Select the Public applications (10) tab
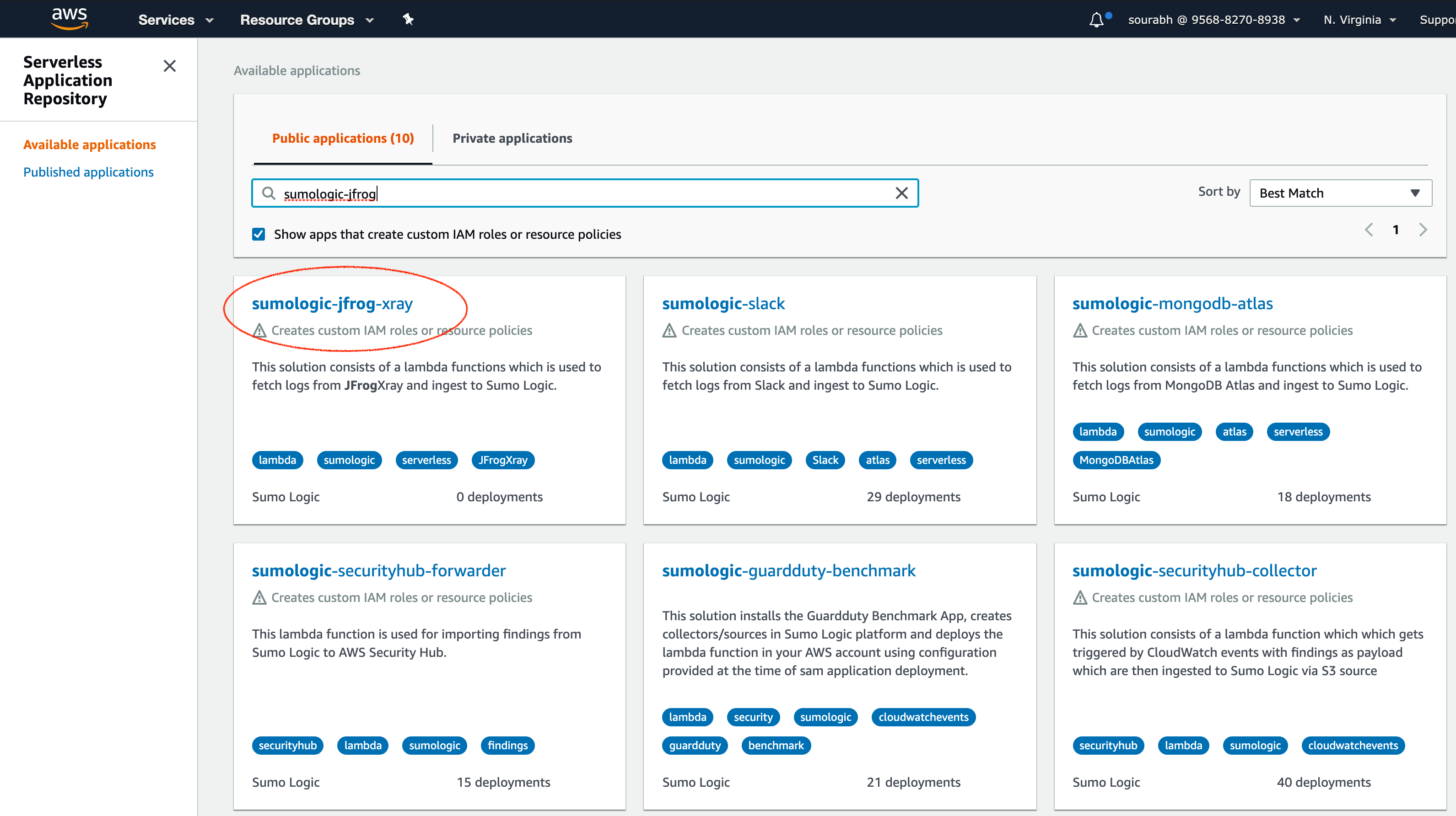 click(343, 139)
